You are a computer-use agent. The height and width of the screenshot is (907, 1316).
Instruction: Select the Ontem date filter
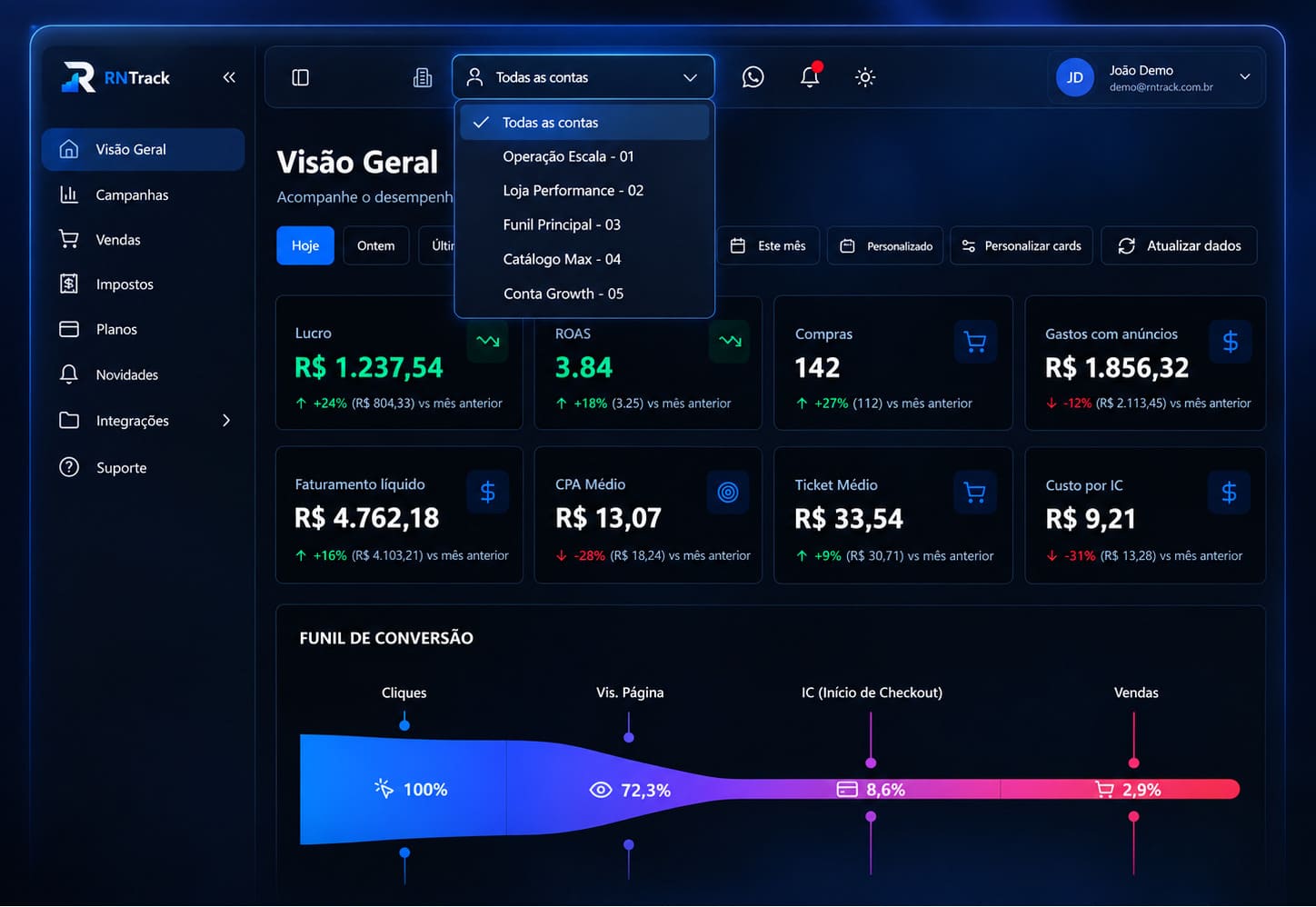[x=376, y=245]
